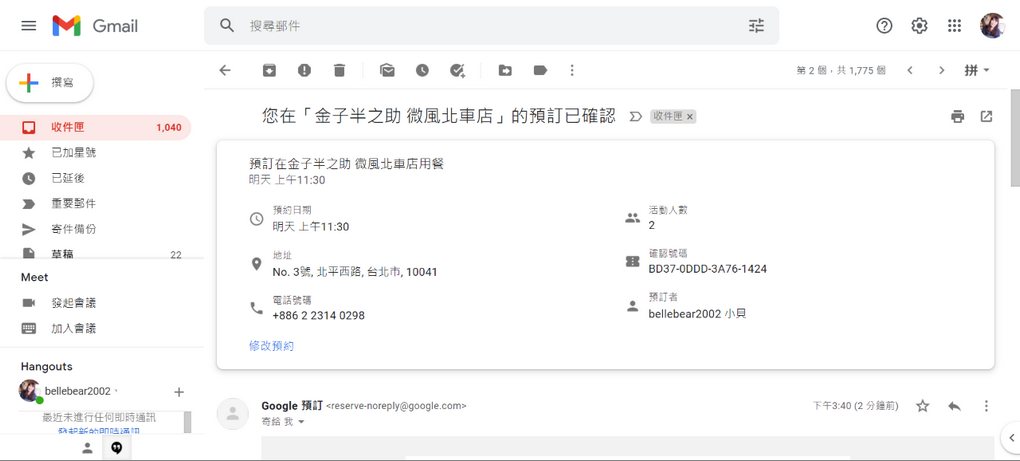1020x461 pixels.
Task: Click the 撰寫 compose button
Action: click(x=50, y=83)
